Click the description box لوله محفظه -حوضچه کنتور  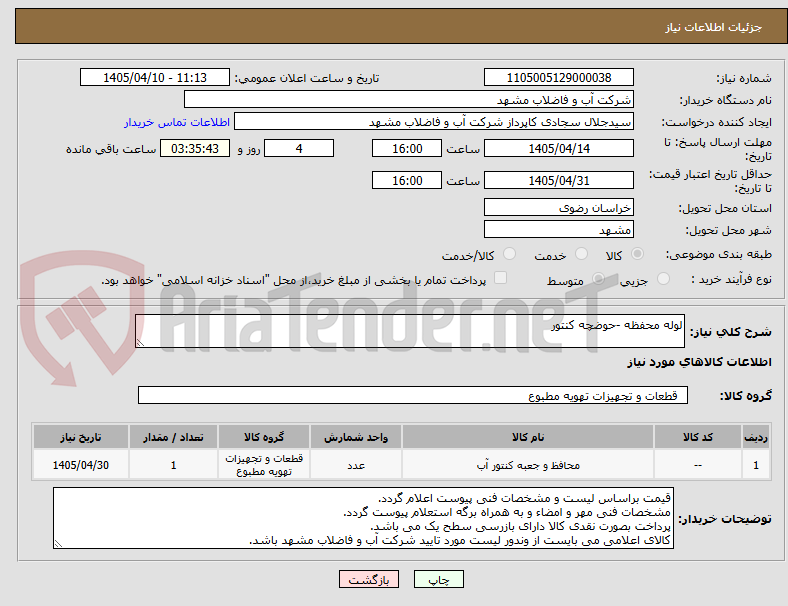(410, 331)
